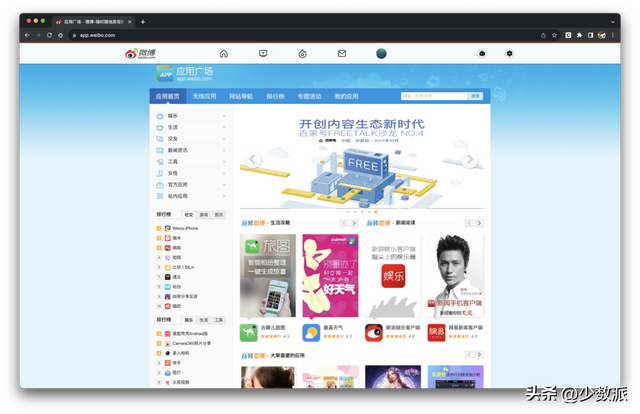Viewport: 640px width, 414px height.
Task: Select the active orange carousel dot
Action: click(x=376, y=212)
